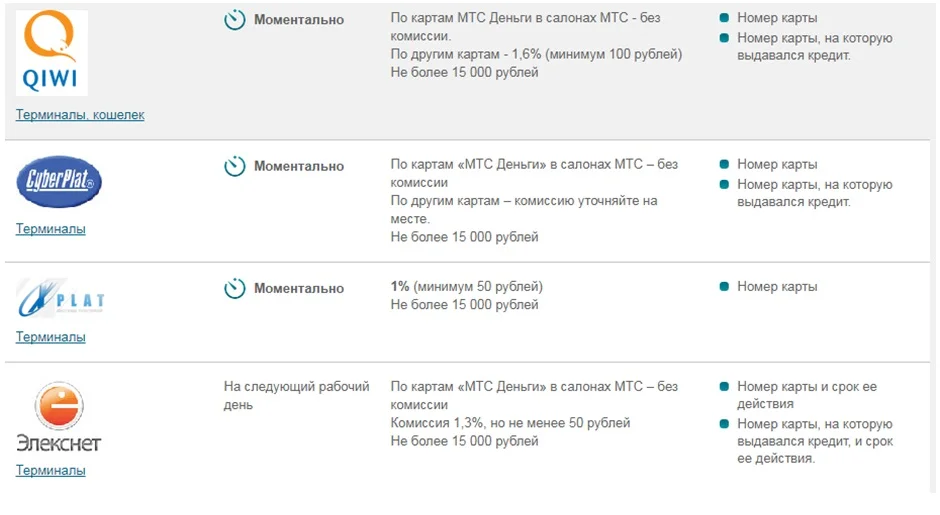940x515 pixels.
Task: Click teal bullet beside first QIWI Номер карты
Action: pos(724,18)
